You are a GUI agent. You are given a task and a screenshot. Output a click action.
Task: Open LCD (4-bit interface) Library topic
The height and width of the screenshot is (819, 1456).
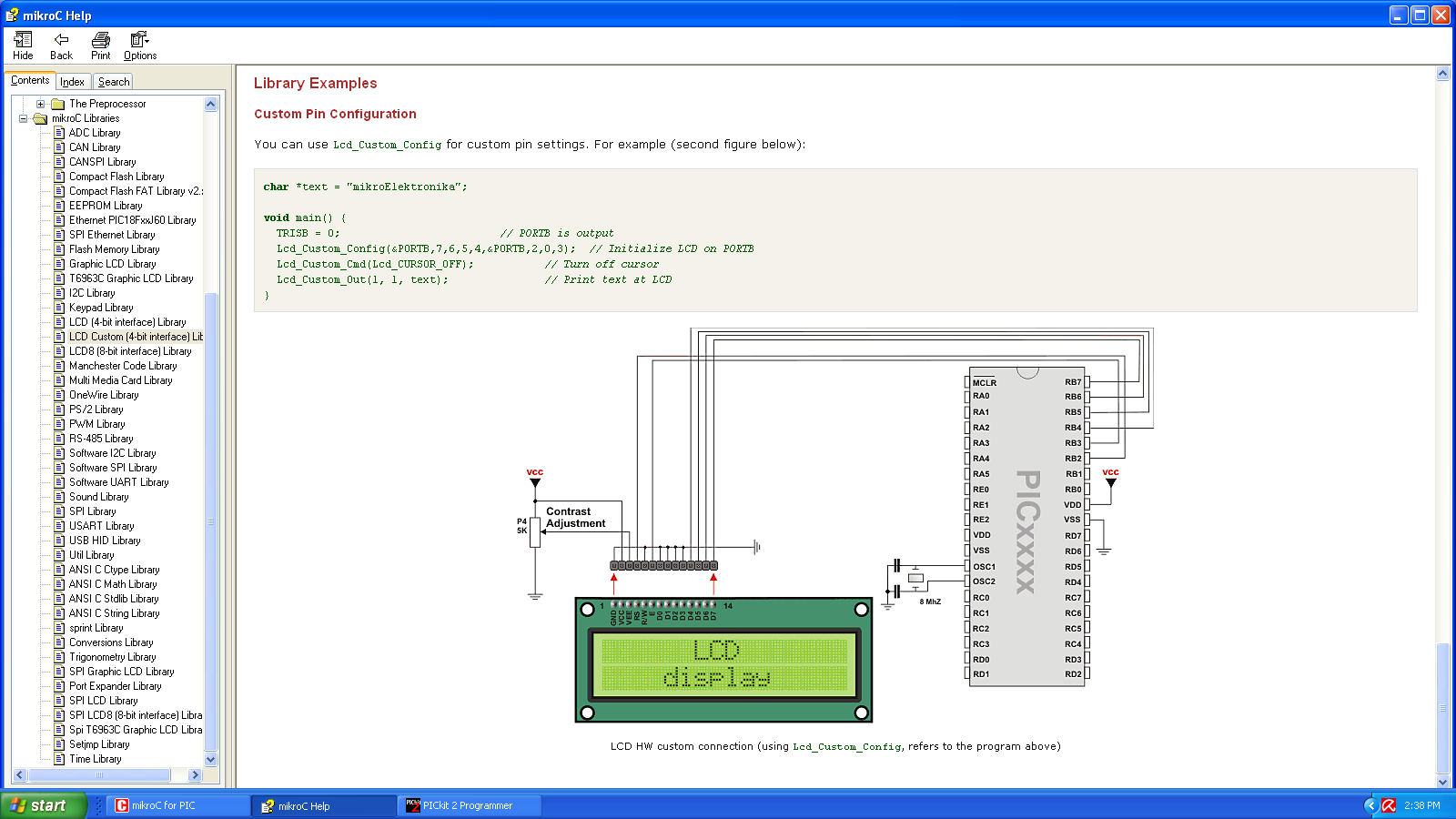point(127,322)
